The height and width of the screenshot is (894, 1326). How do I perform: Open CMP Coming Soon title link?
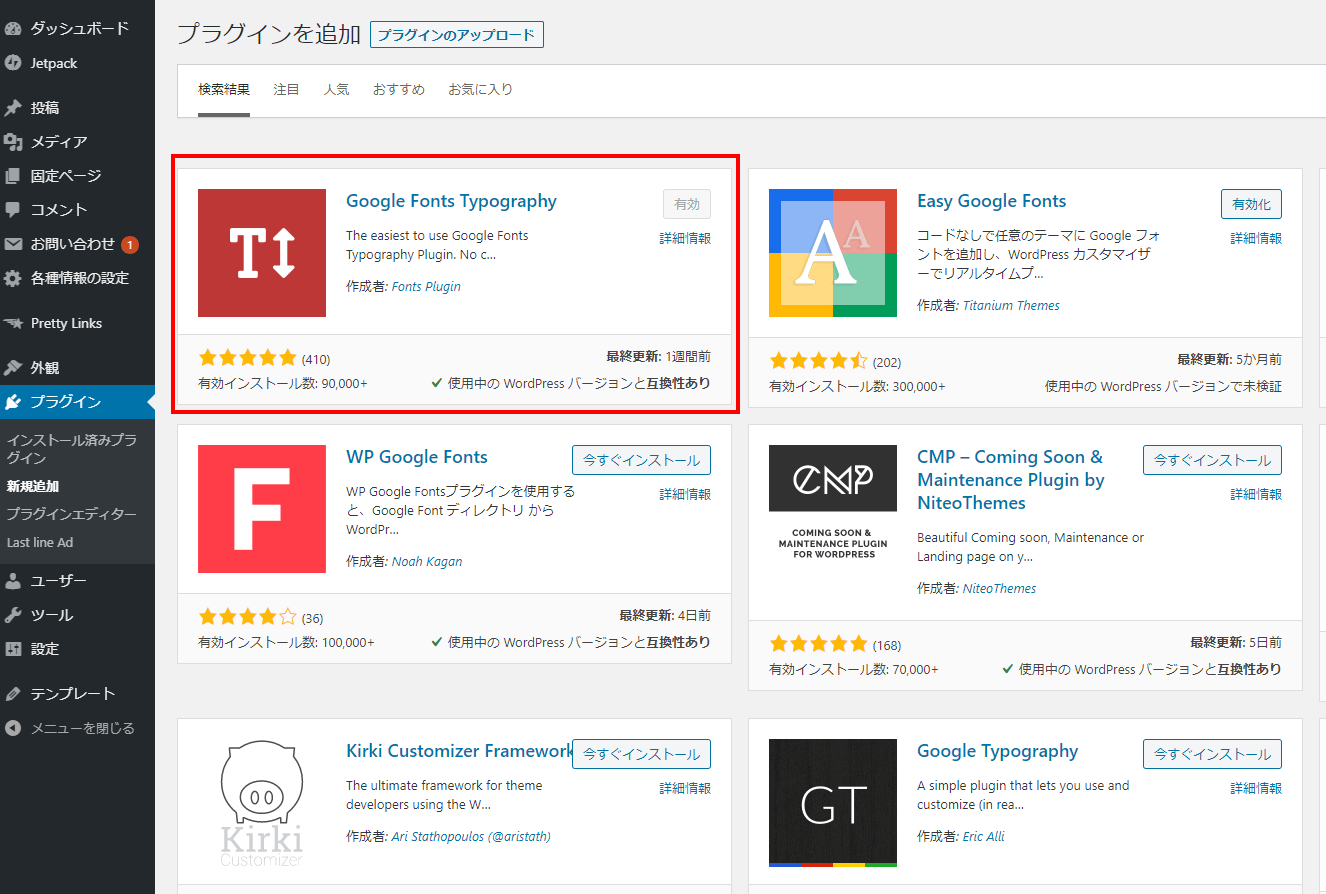coord(1011,480)
